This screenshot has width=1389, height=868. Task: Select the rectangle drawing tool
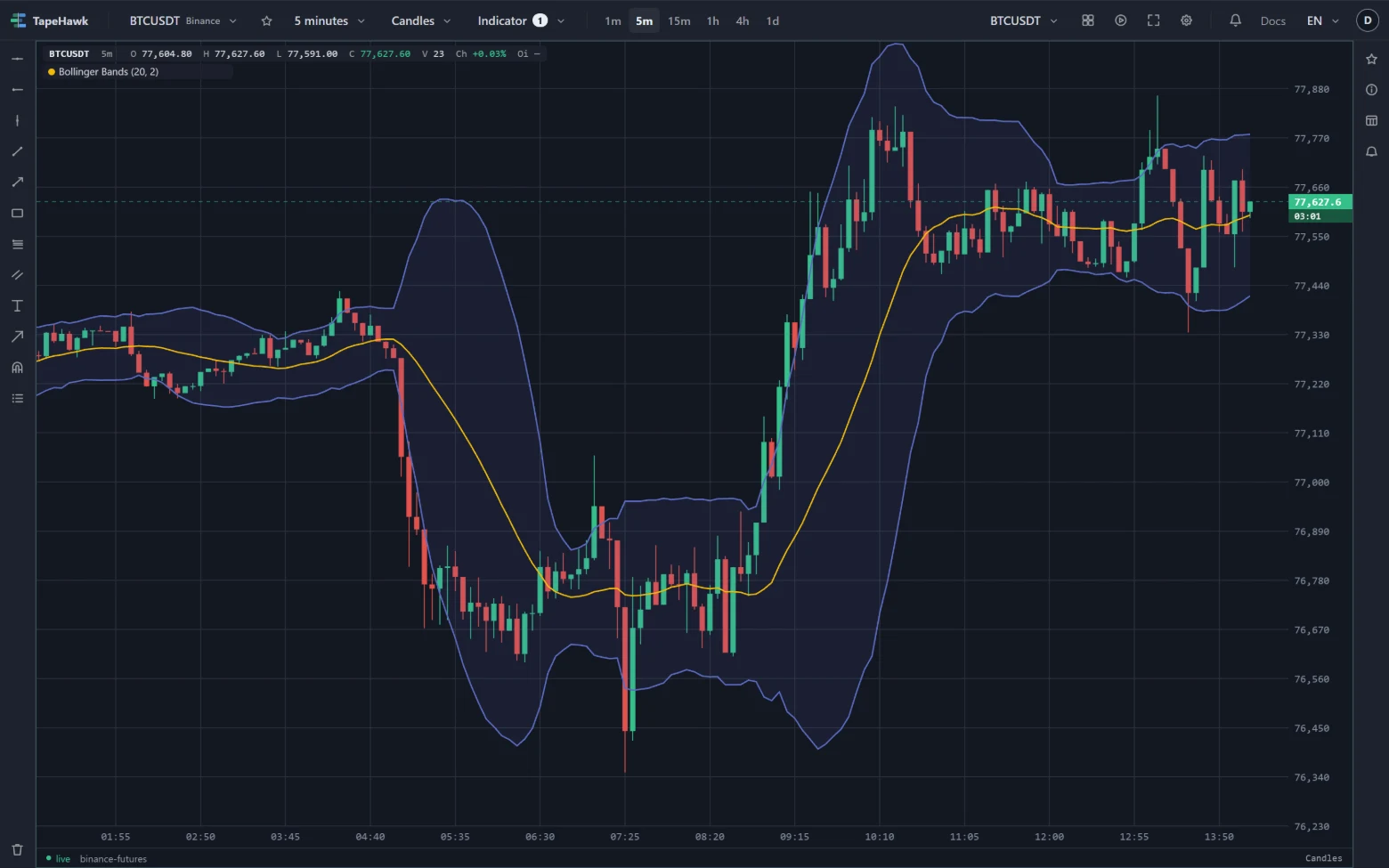pyautogui.click(x=17, y=213)
